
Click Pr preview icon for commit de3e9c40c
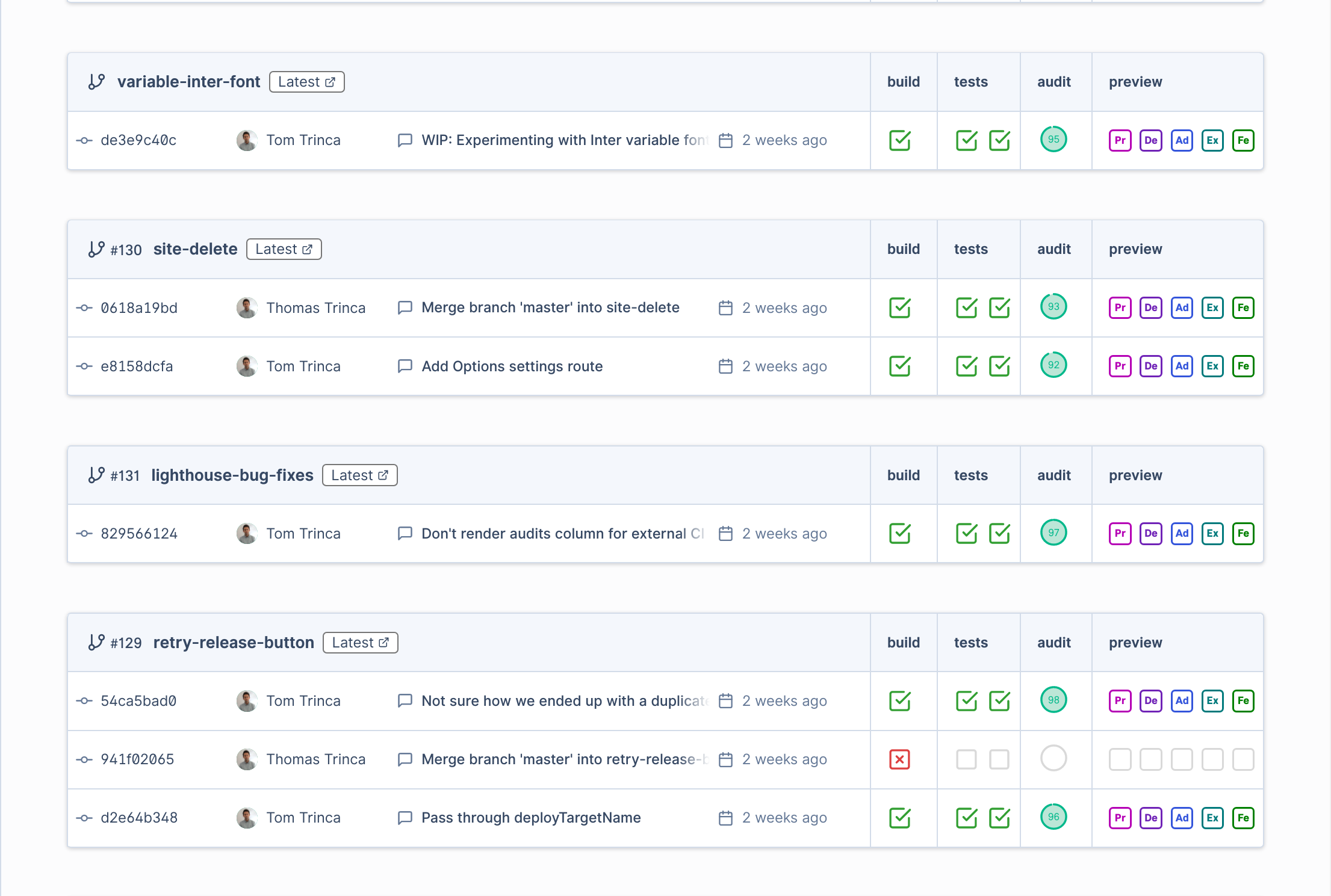1120,141
